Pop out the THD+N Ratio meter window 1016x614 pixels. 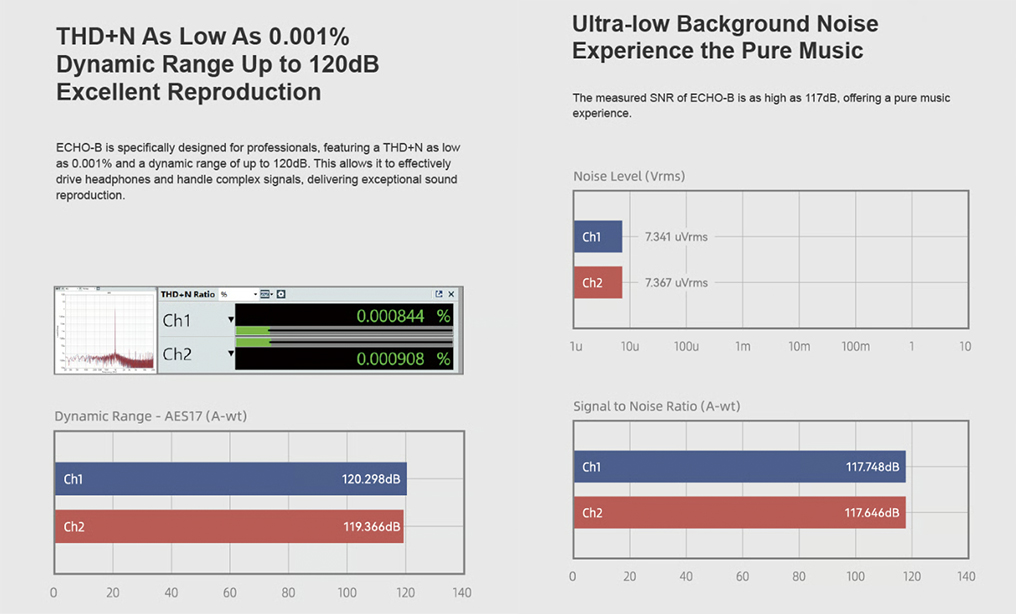[439, 294]
